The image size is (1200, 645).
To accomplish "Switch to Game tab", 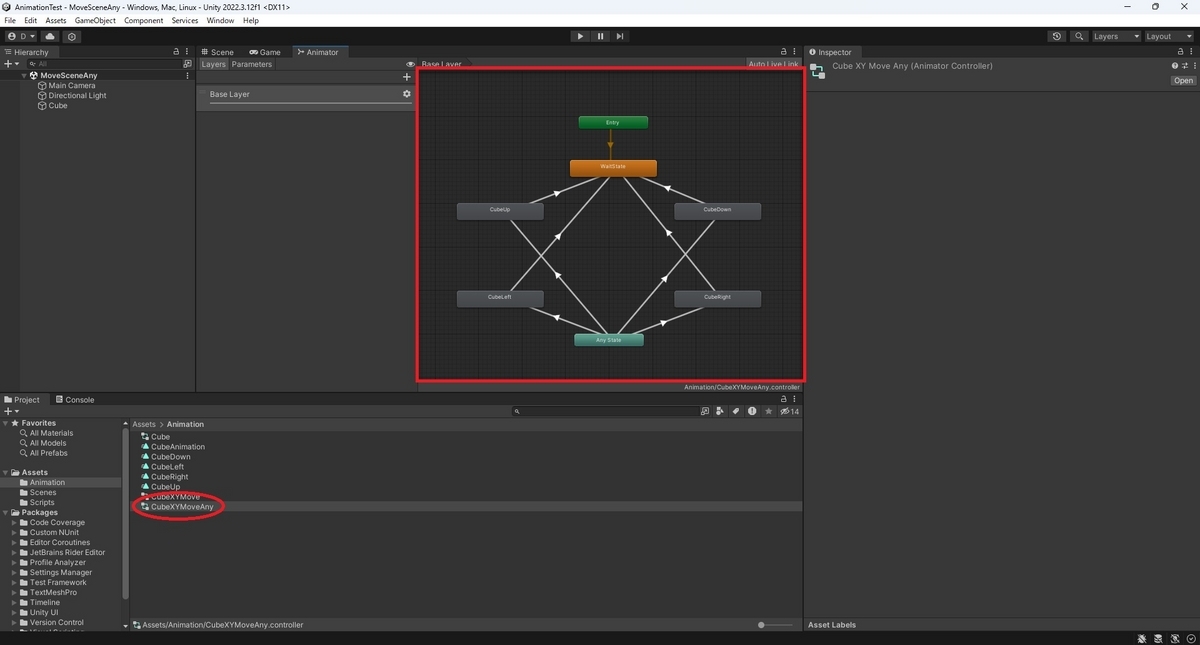I will (265, 52).
